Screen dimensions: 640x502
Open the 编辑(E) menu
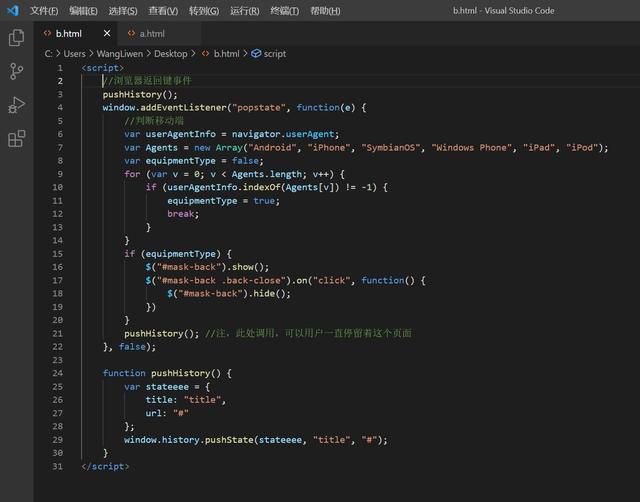tap(83, 11)
